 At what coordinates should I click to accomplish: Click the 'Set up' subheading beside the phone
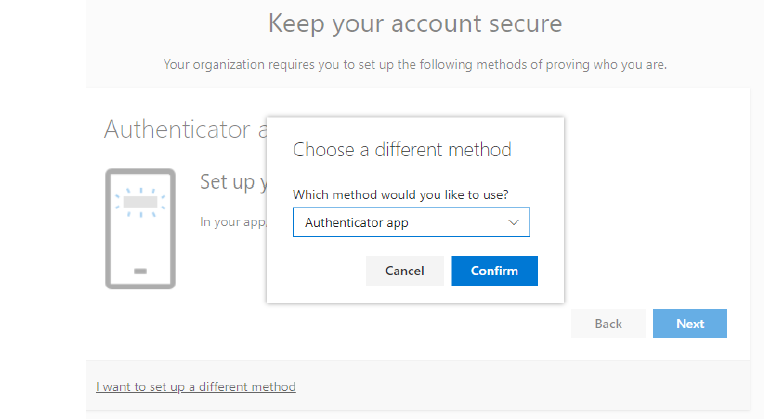coord(232,182)
